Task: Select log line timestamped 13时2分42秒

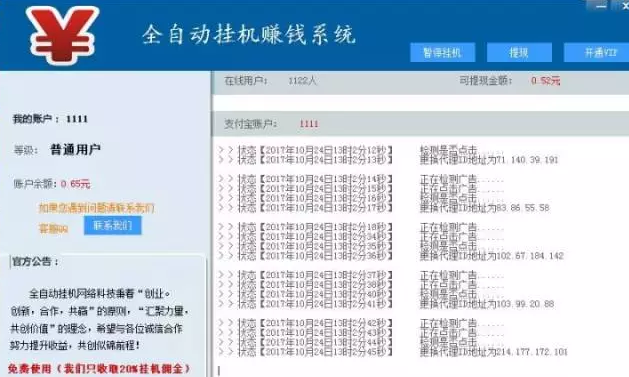Action: pyautogui.click(x=361, y=323)
